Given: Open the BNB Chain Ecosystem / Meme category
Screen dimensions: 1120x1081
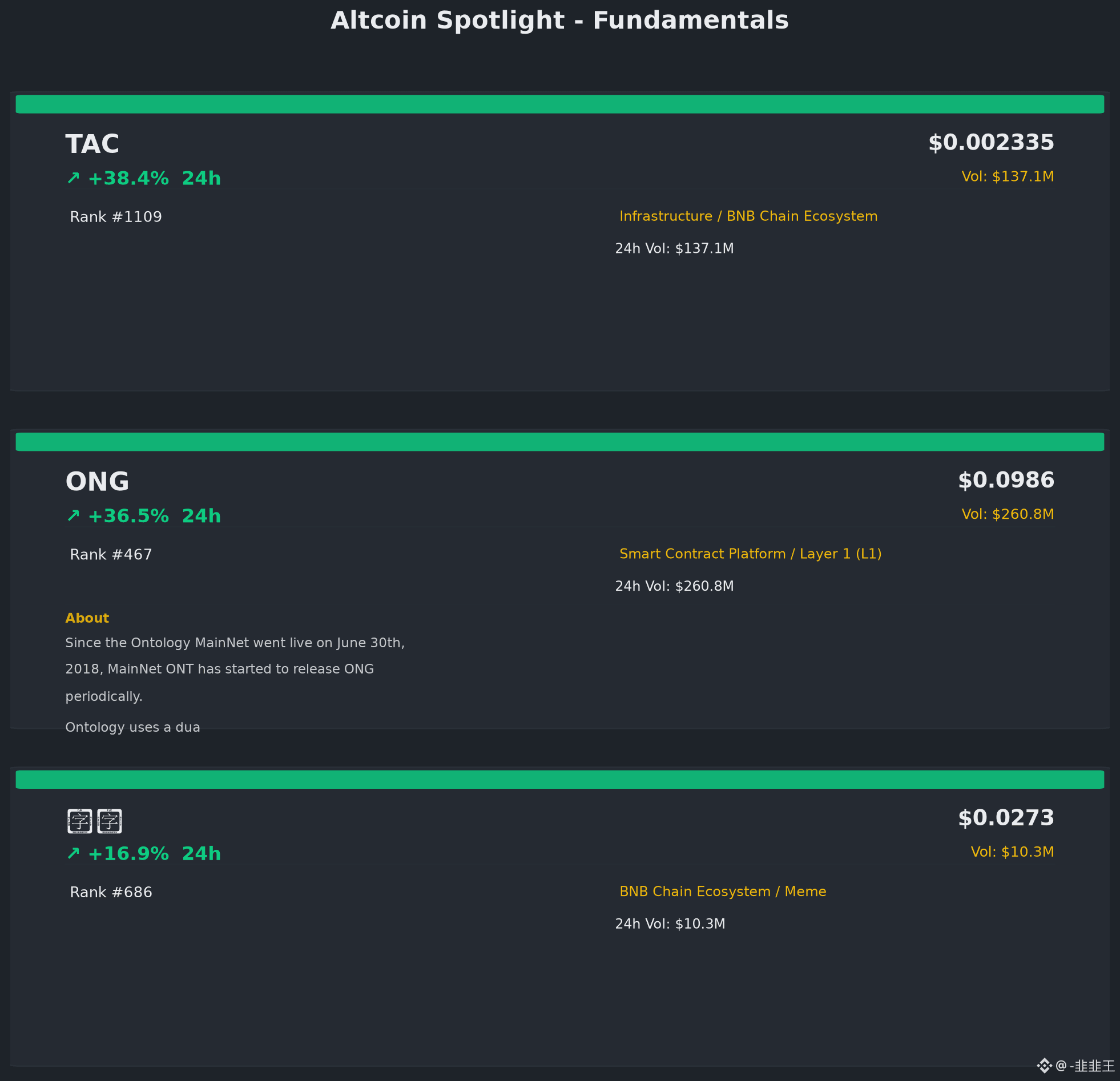Looking at the screenshot, I should click(723, 892).
